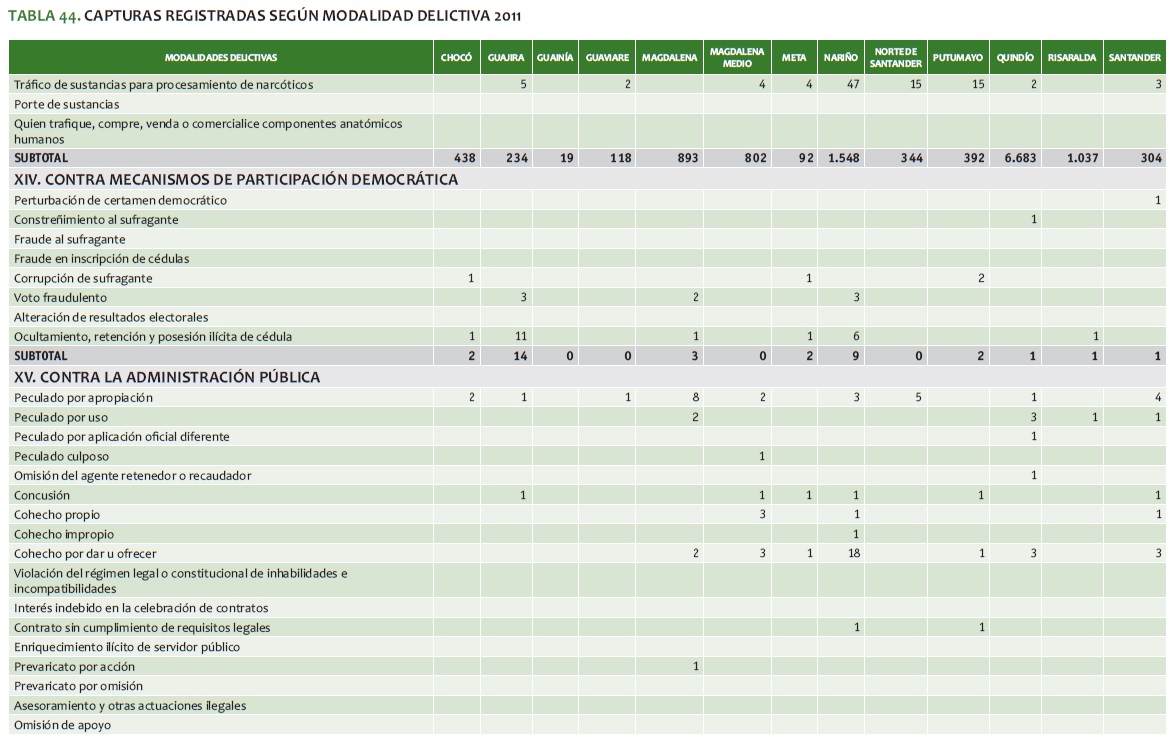Select the Prevaricato por omisión row label
Image resolution: width=1174 pixels, height=740 pixels.
(x=79, y=686)
